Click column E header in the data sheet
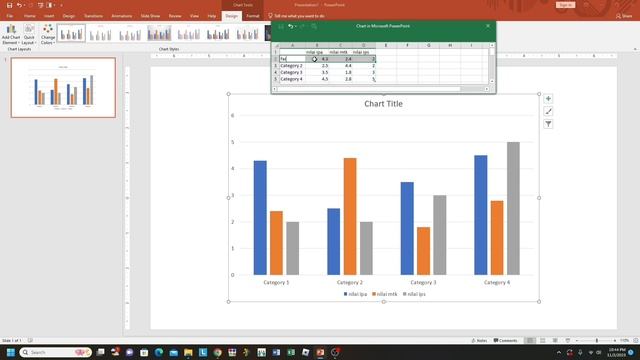 coord(386,45)
